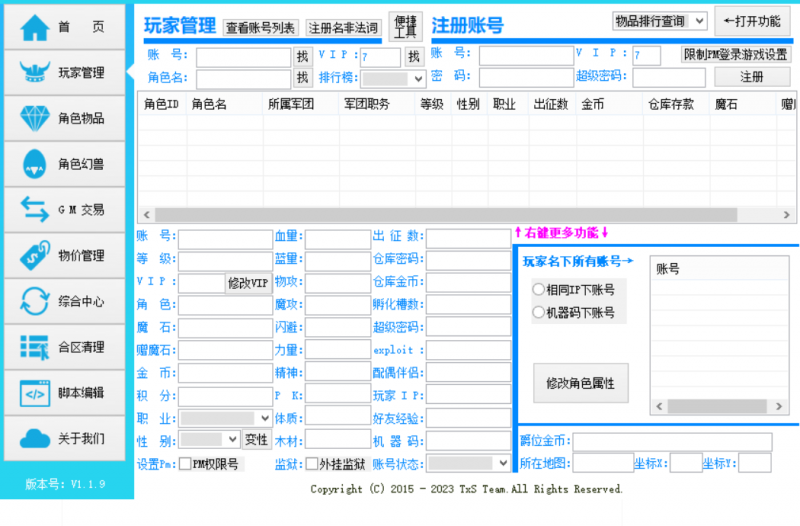Click the egg role pets icon
This screenshot has height=526, width=800.
tap(35, 164)
